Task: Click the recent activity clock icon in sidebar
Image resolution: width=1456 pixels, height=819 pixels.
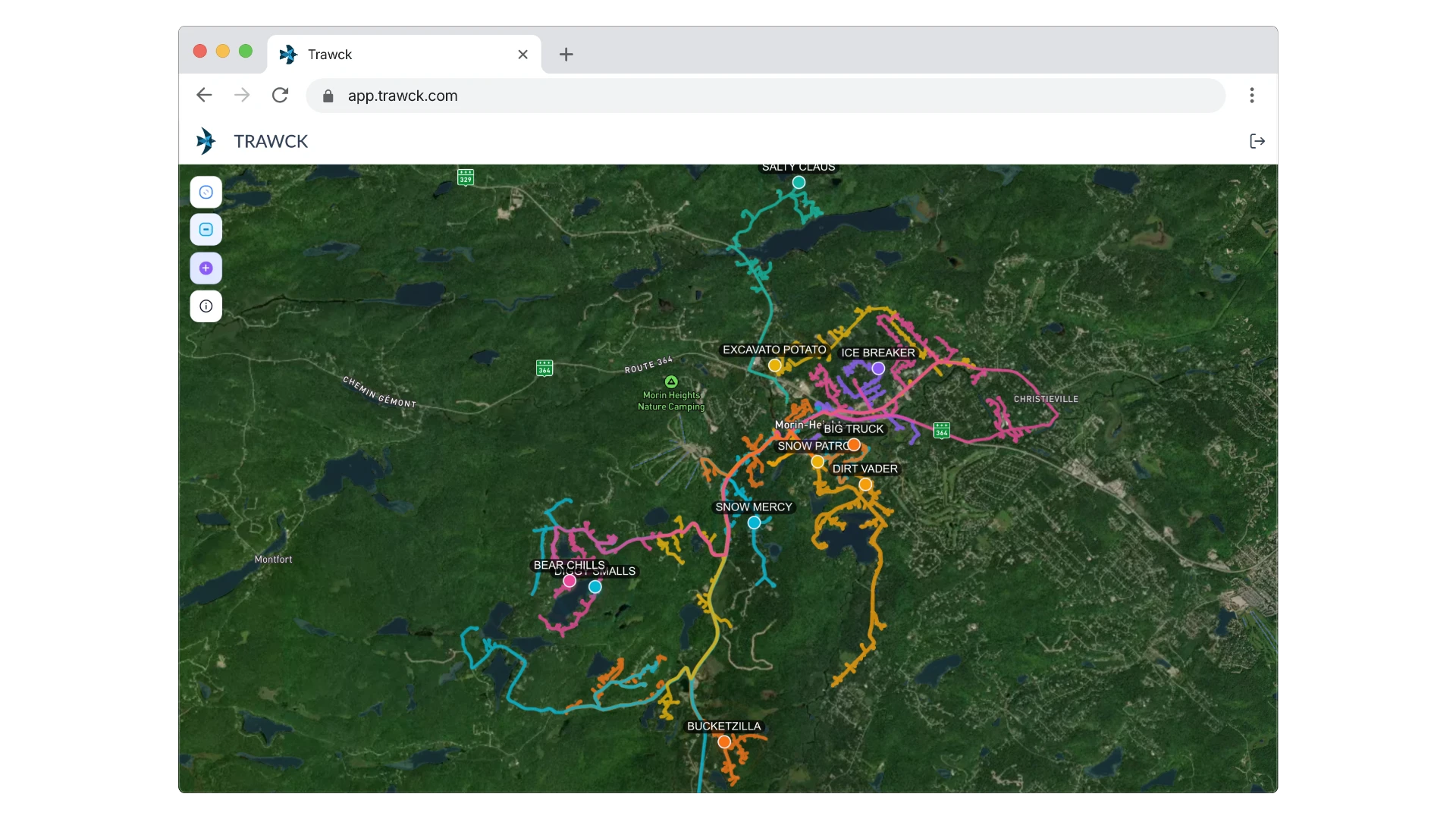Action: pos(206,192)
